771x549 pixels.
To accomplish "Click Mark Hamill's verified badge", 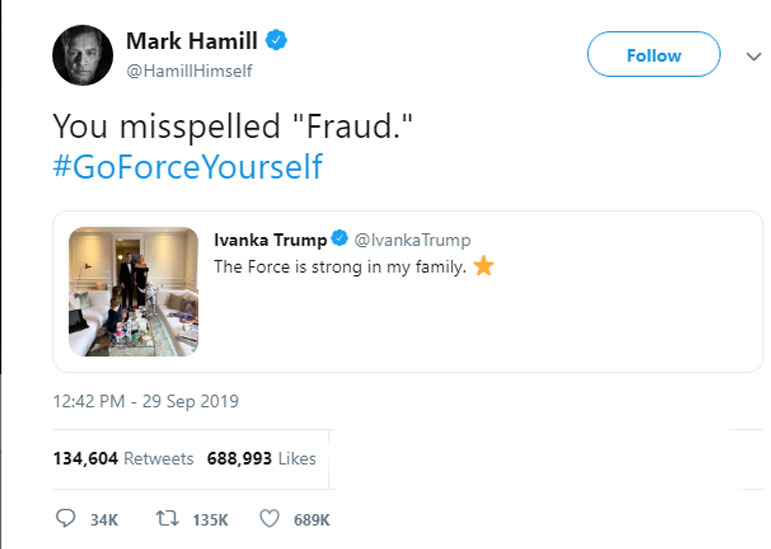I will point(277,41).
